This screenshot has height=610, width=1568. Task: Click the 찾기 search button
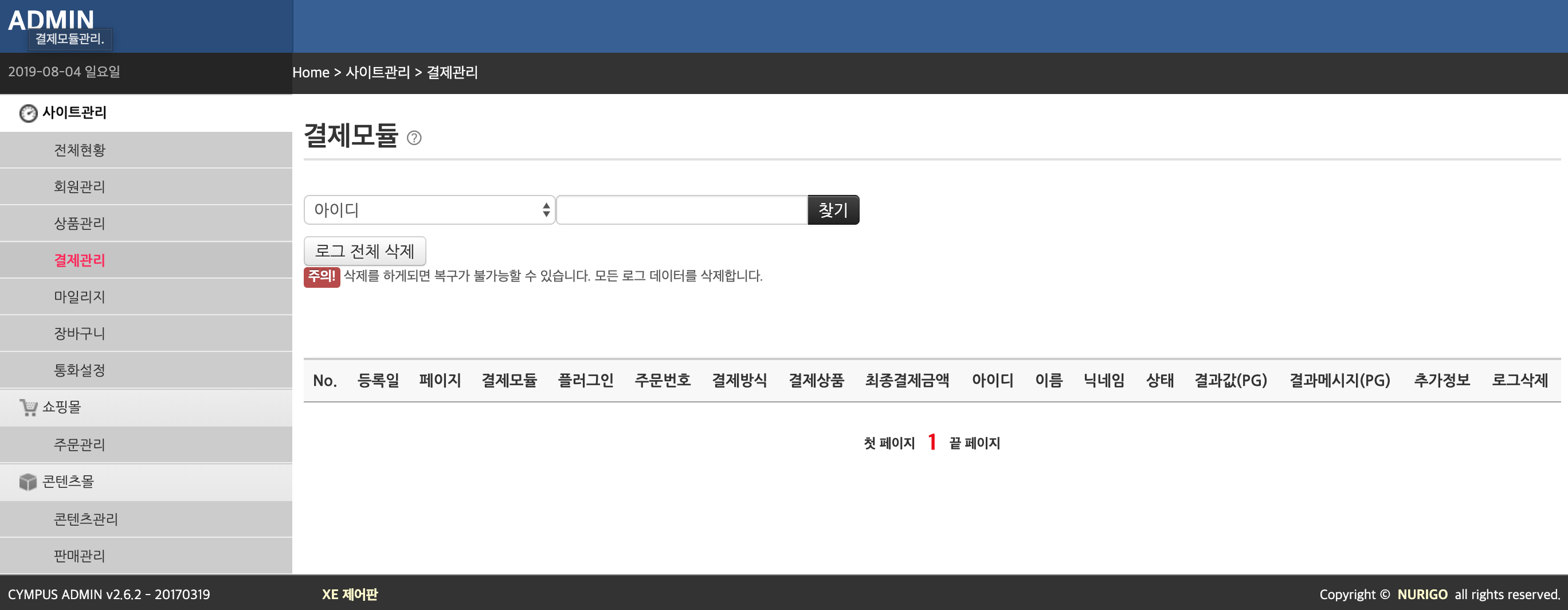[x=833, y=210]
